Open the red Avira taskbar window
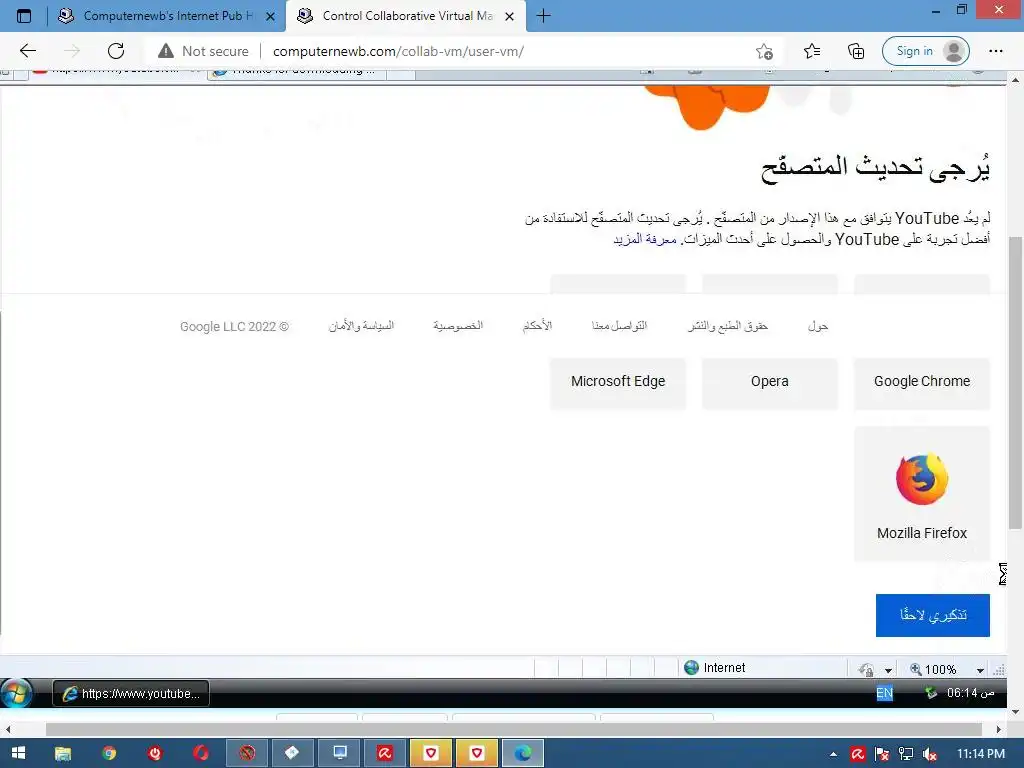 (385, 753)
